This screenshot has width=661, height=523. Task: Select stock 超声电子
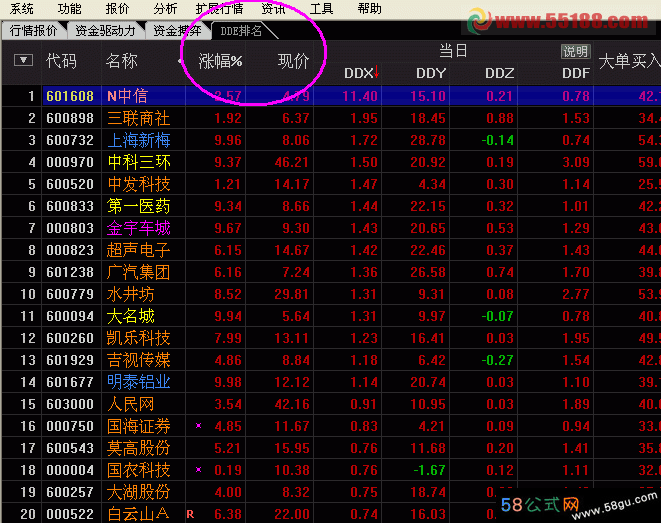pyautogui.click(x=139, y=250)
